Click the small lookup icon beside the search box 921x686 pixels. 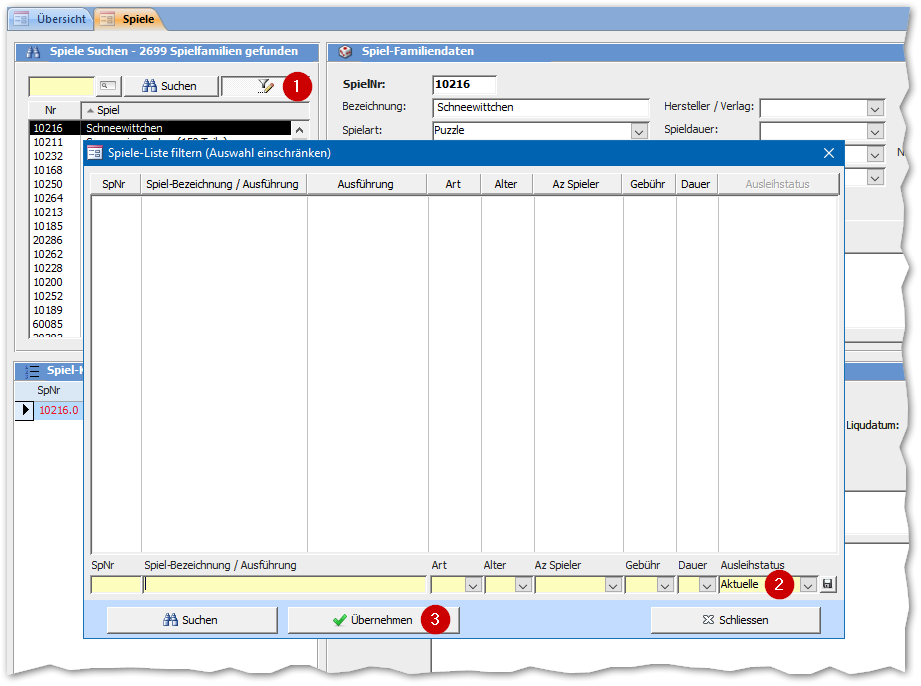(107, 86)
